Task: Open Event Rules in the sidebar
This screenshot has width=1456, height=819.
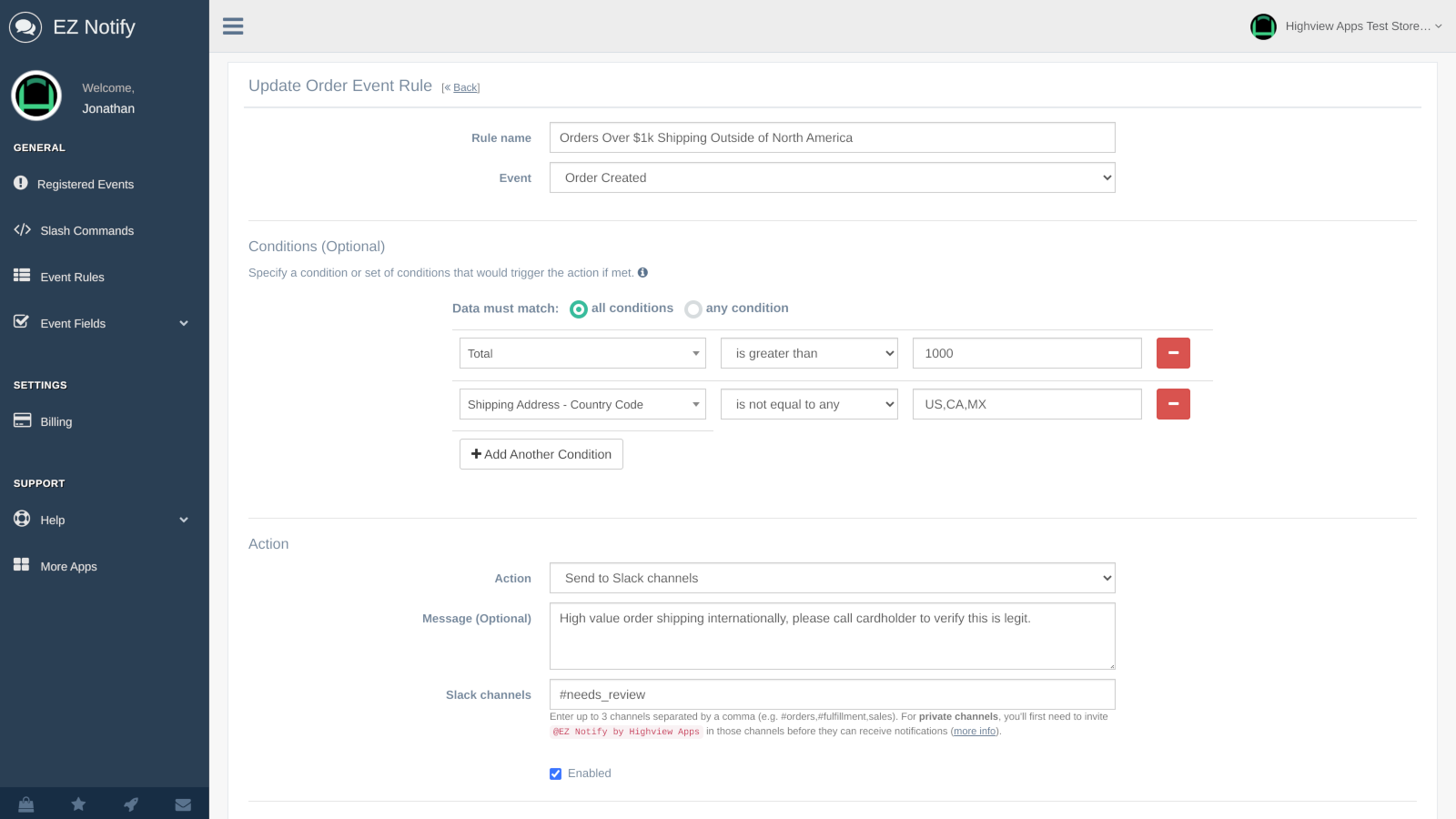Action: [x=71, y=277]
